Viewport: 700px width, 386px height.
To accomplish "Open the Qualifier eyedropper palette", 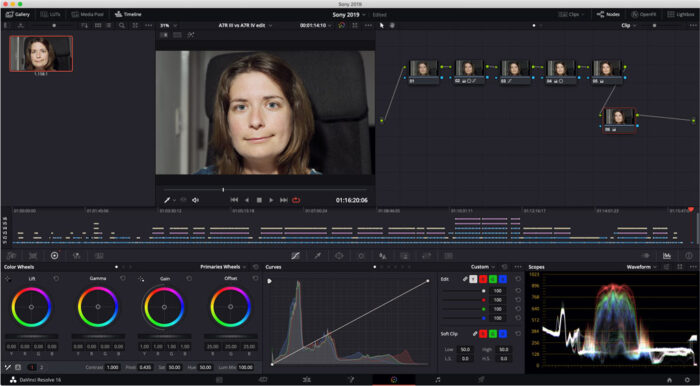I will coord(317,256).
